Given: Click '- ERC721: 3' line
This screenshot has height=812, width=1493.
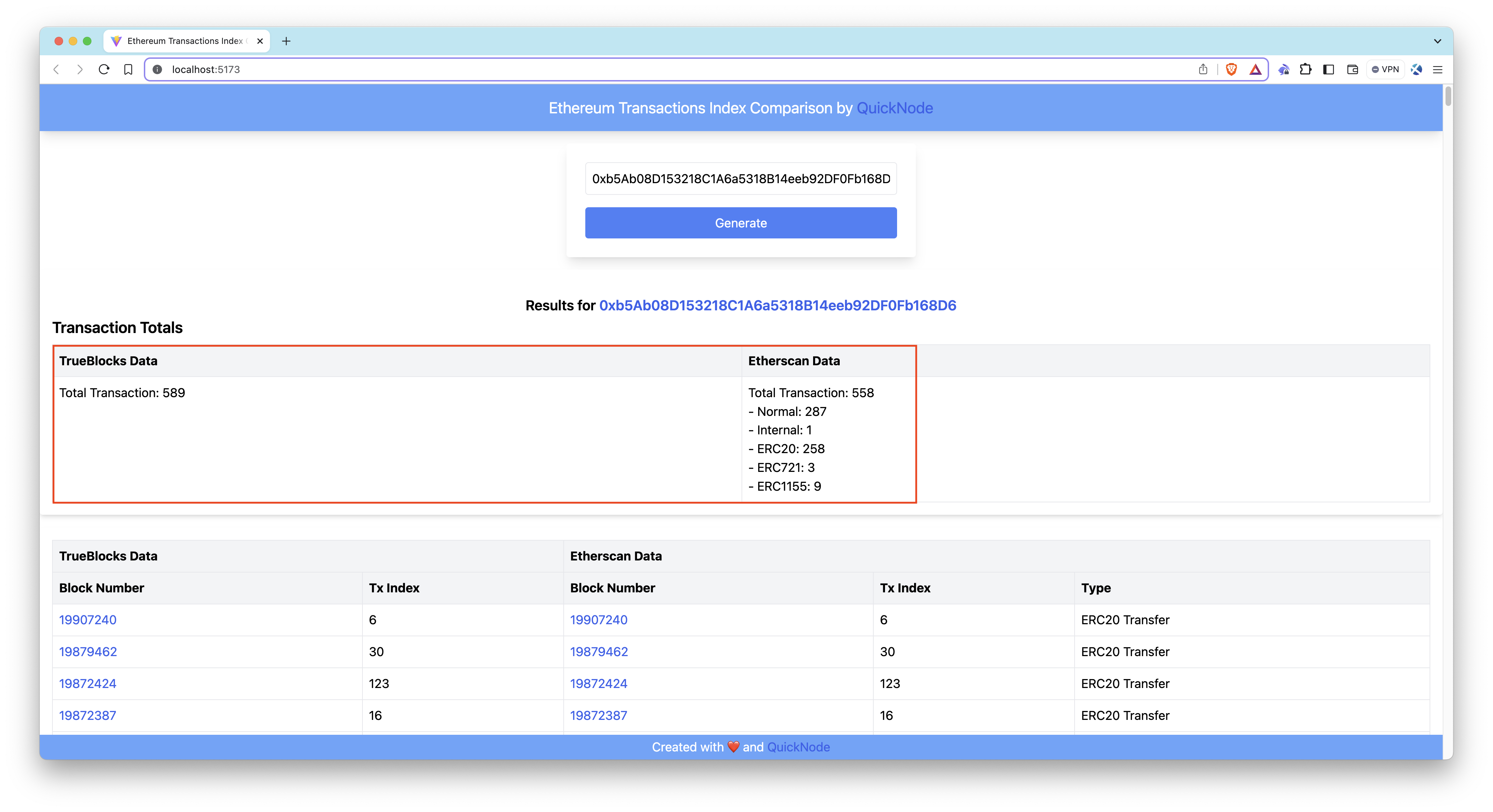Looking at the screenshot, I should pyautogui.click(x=781, y=468).
